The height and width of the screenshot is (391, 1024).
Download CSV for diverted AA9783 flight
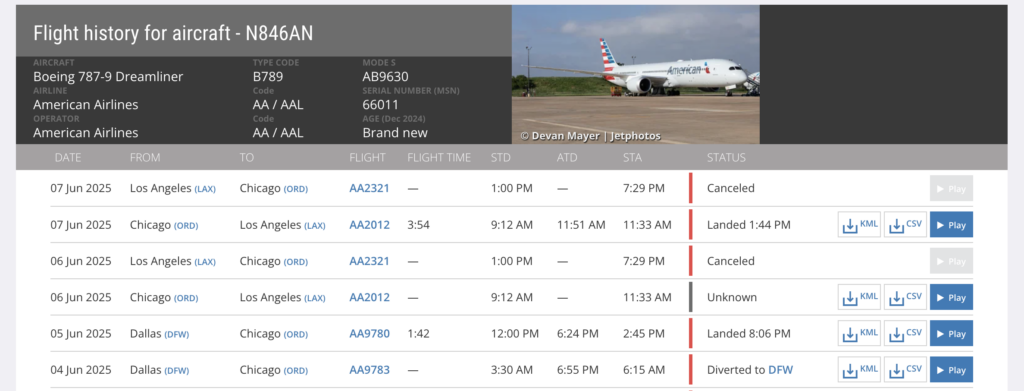pyautogui.click(x=905, y=369)
